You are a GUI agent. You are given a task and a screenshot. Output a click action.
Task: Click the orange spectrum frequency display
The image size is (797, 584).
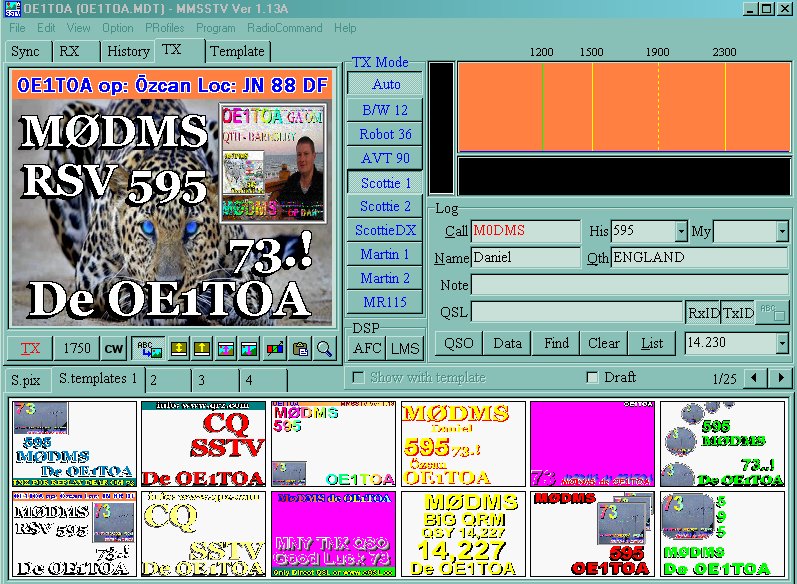[x=622, y=106]
